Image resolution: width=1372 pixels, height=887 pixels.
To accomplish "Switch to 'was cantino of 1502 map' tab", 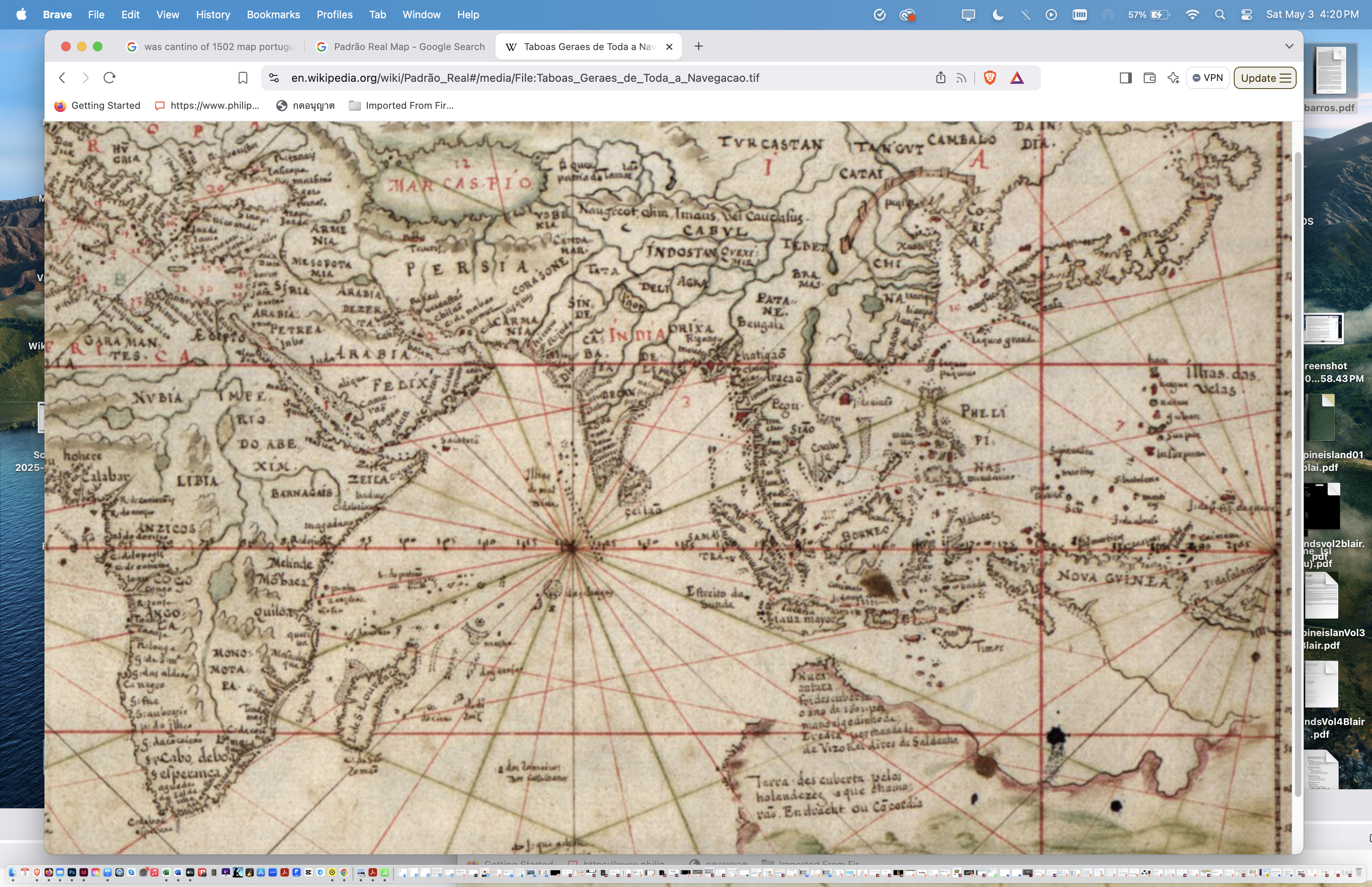I will 211,47.
